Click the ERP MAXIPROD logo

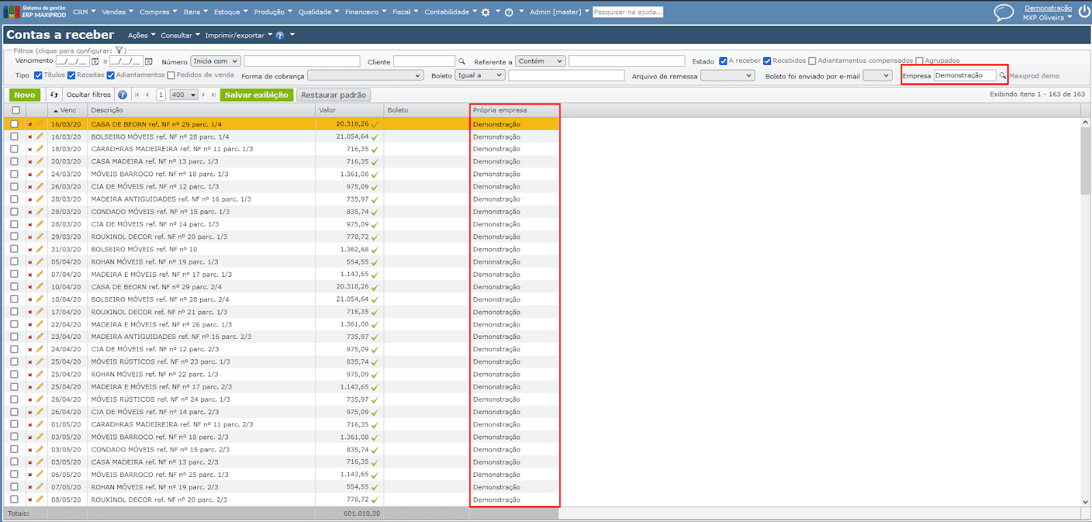[35, 12]
